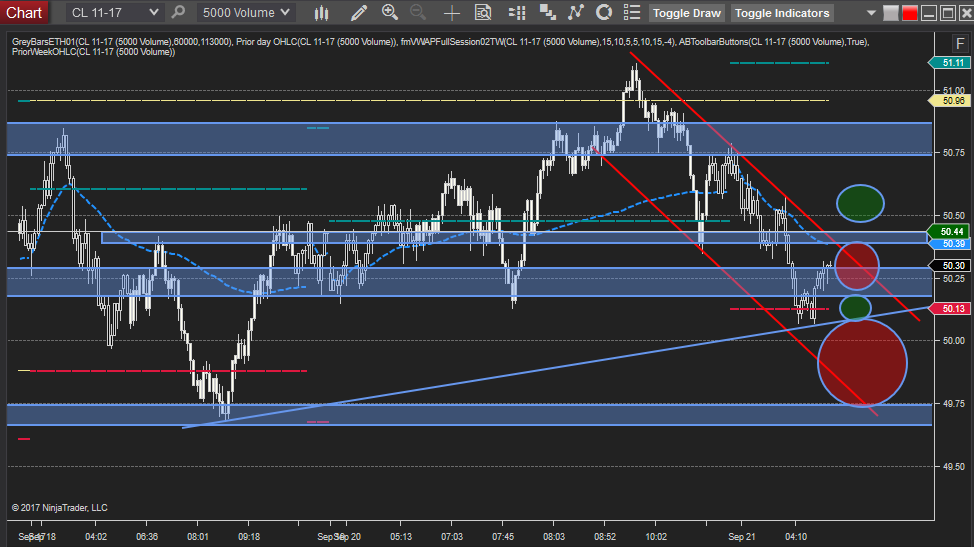Click the Chart tab label

tap(24, 12)
